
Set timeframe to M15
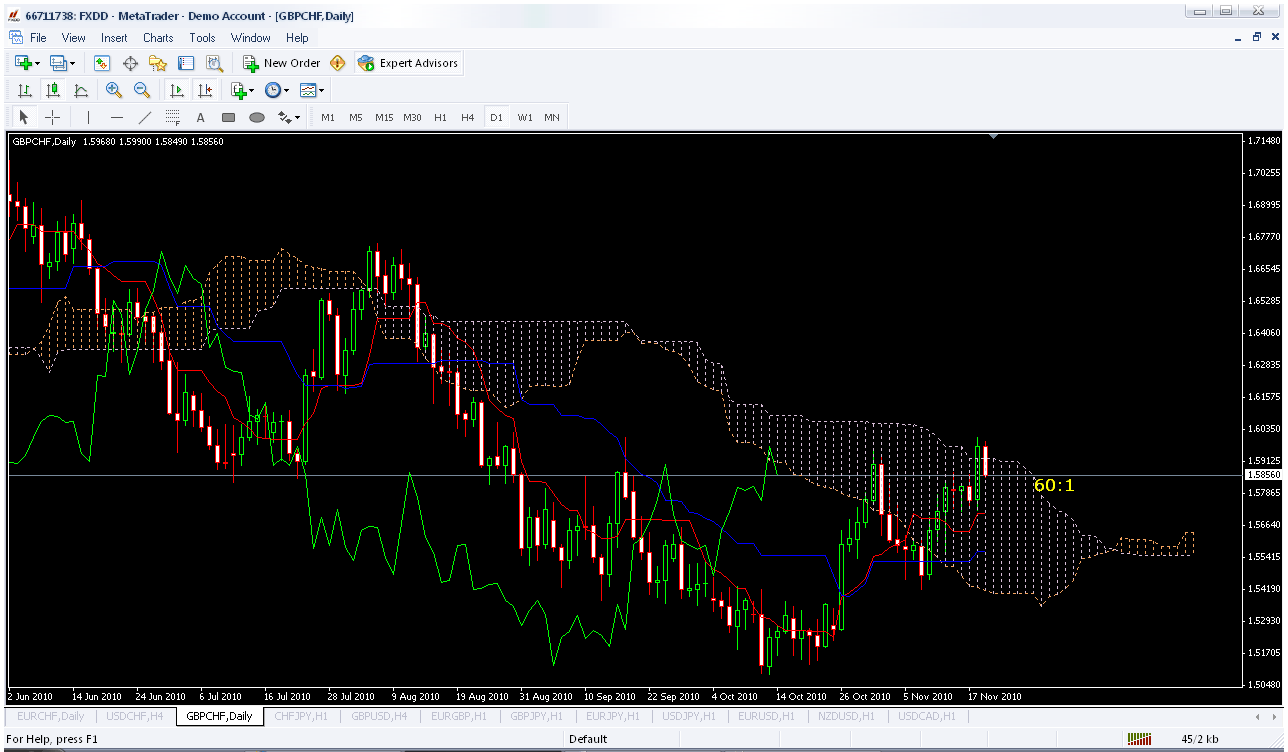384,117
